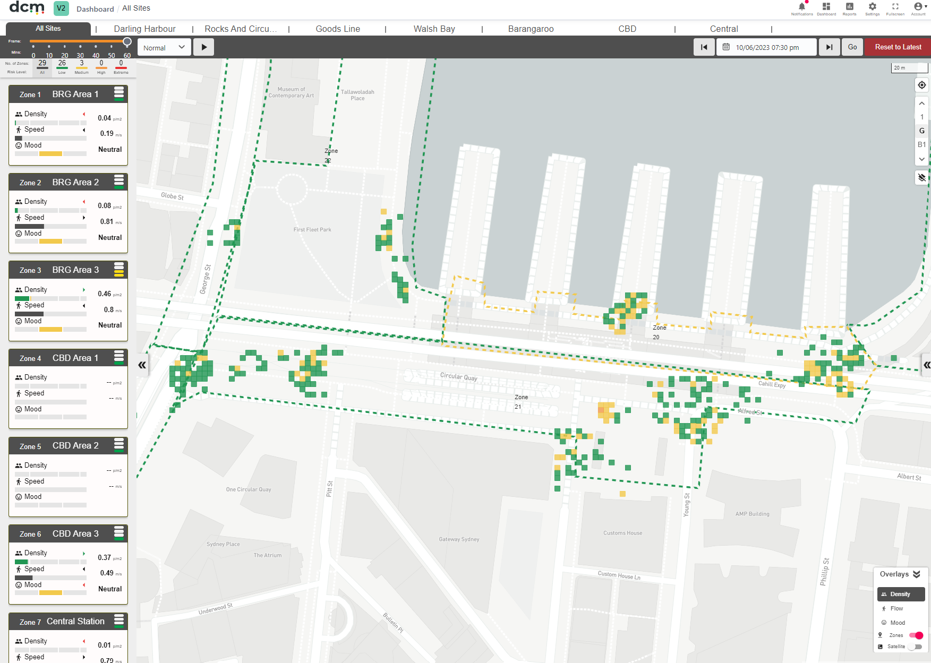Open the Reports icon in header

tap(849, 8)
